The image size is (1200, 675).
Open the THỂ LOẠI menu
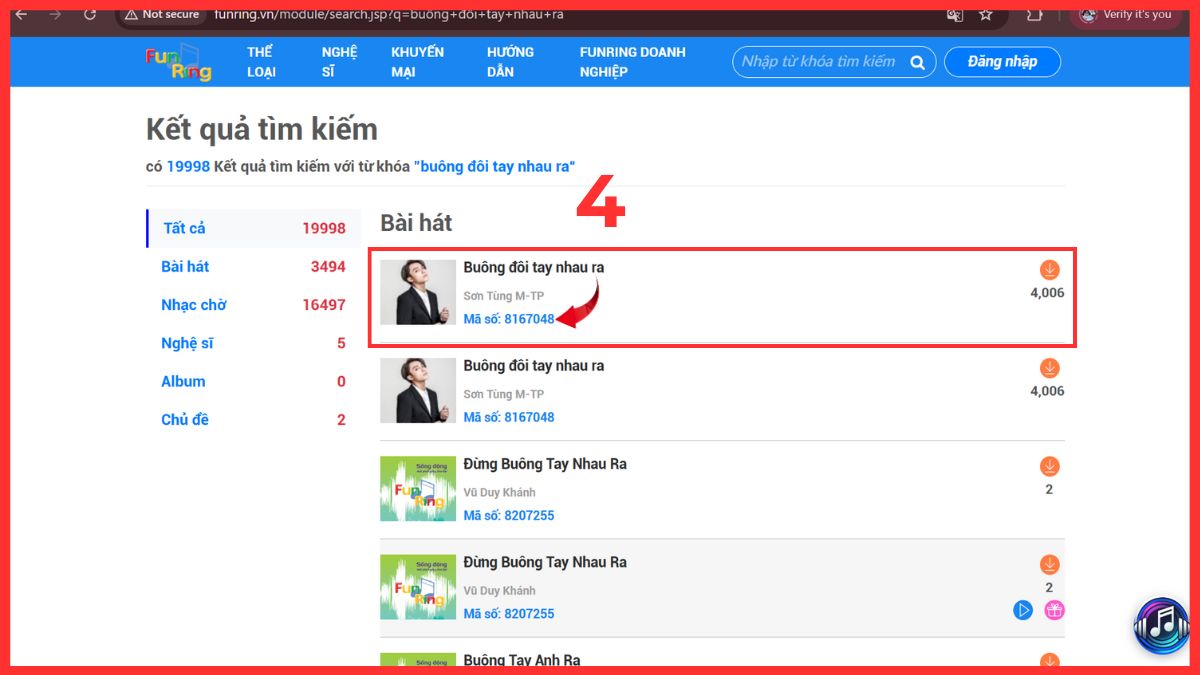click(261, 62)
